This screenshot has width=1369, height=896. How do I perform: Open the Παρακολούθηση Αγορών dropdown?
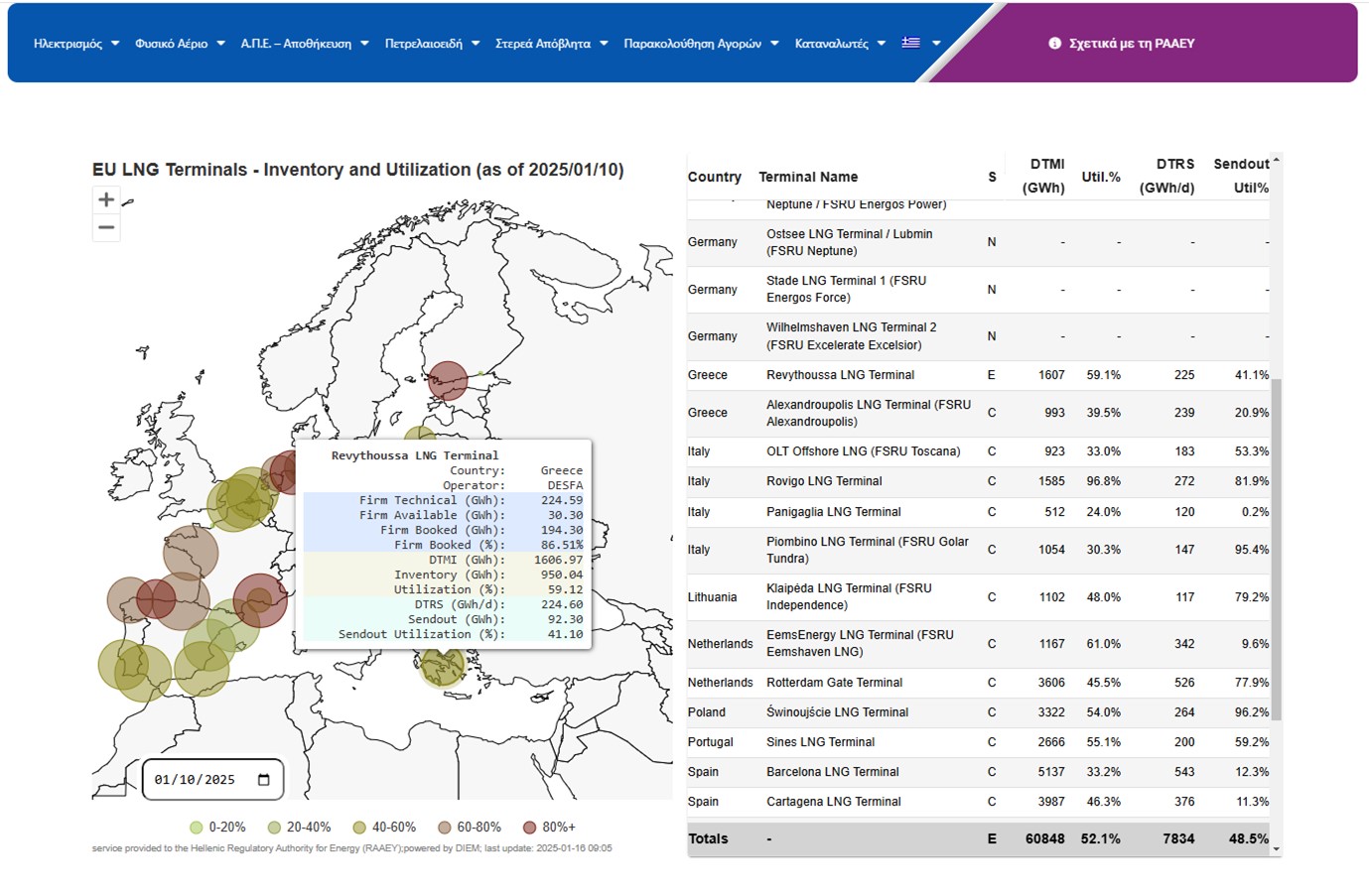[x=701, y=44]
